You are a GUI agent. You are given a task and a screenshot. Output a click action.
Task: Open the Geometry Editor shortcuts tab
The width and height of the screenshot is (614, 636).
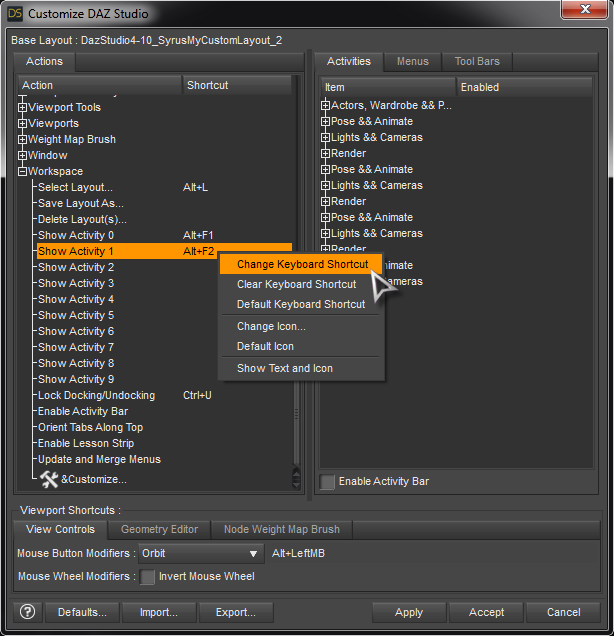point(159,529)
